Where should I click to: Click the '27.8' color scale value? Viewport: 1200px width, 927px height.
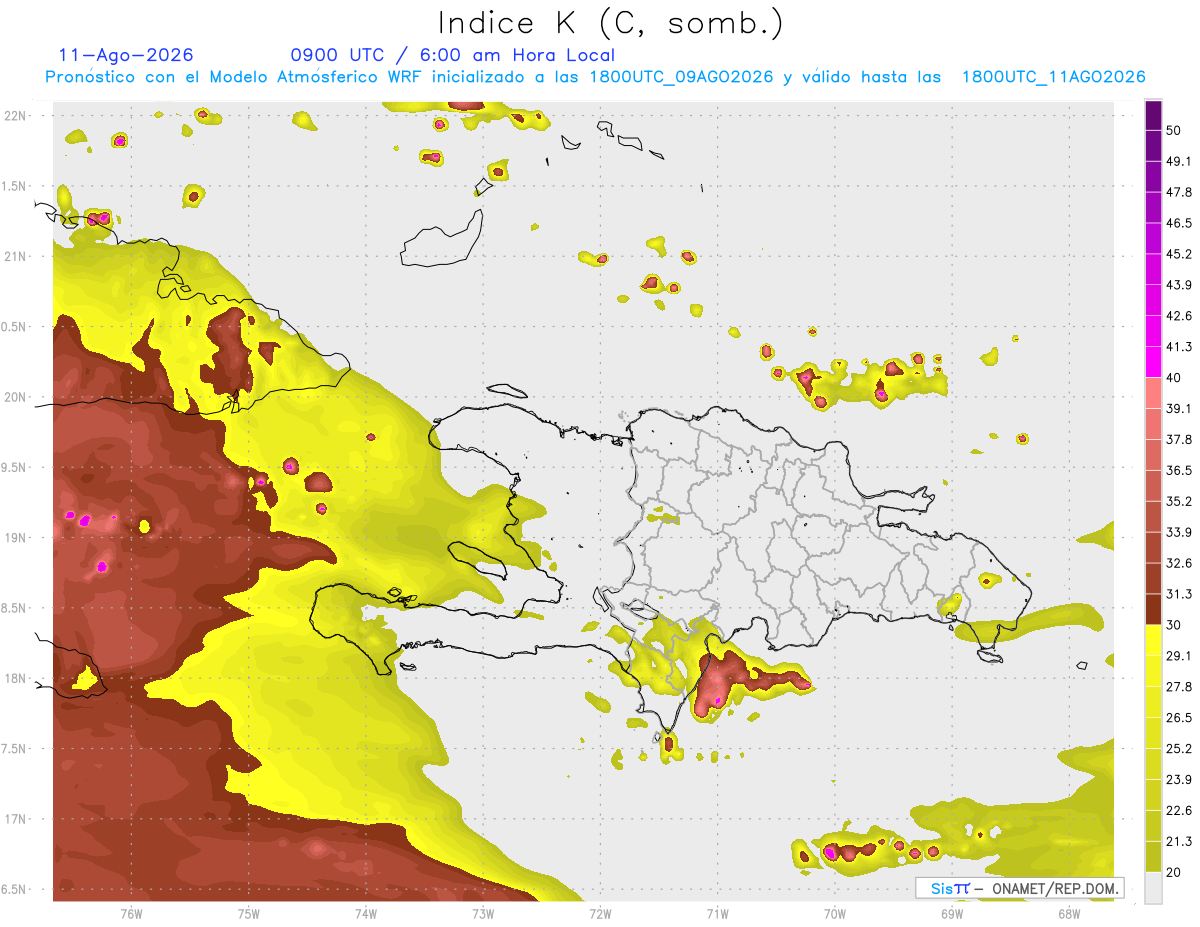tap(1179, 686)
